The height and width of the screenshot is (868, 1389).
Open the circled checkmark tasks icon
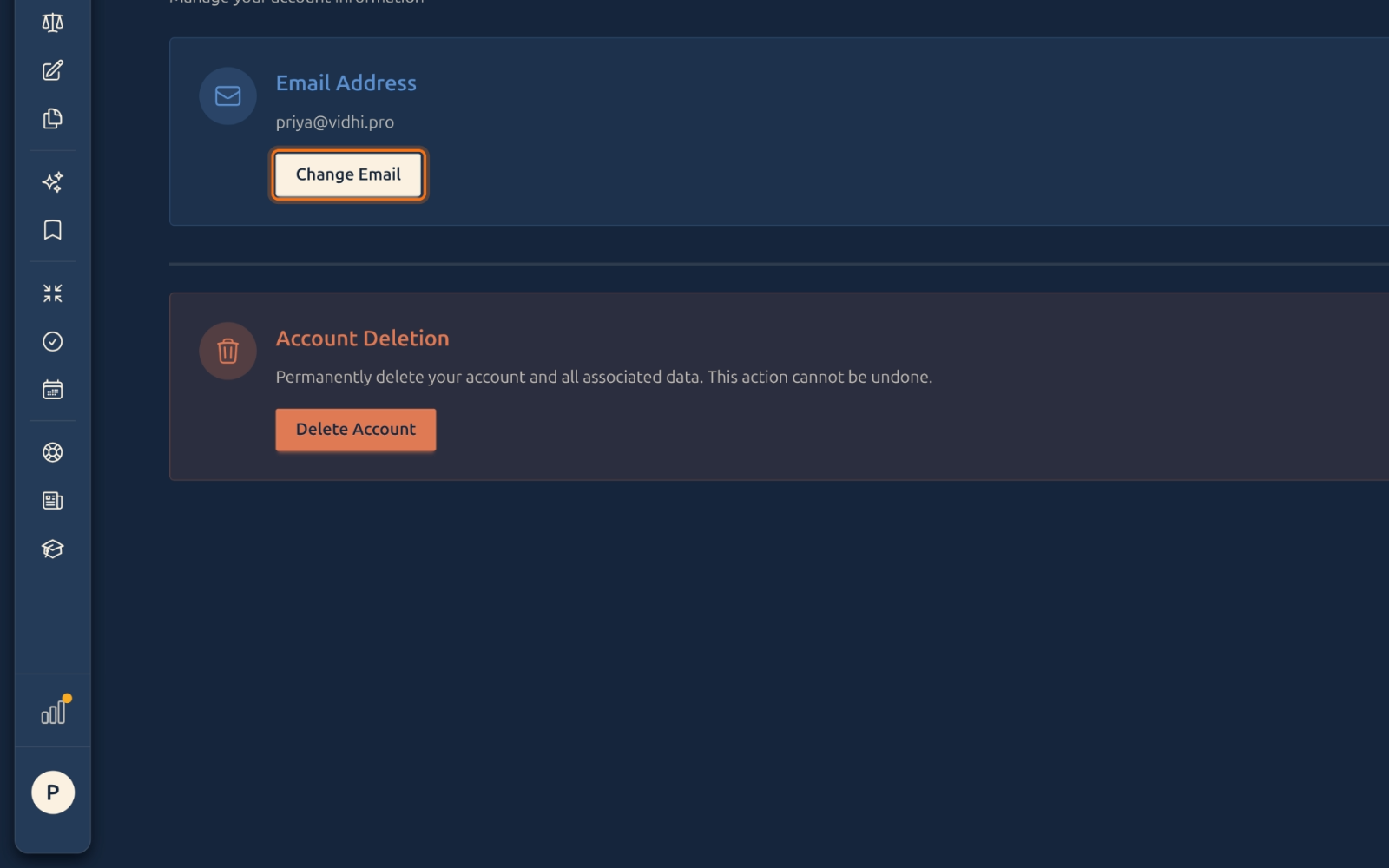click(52, 341)
